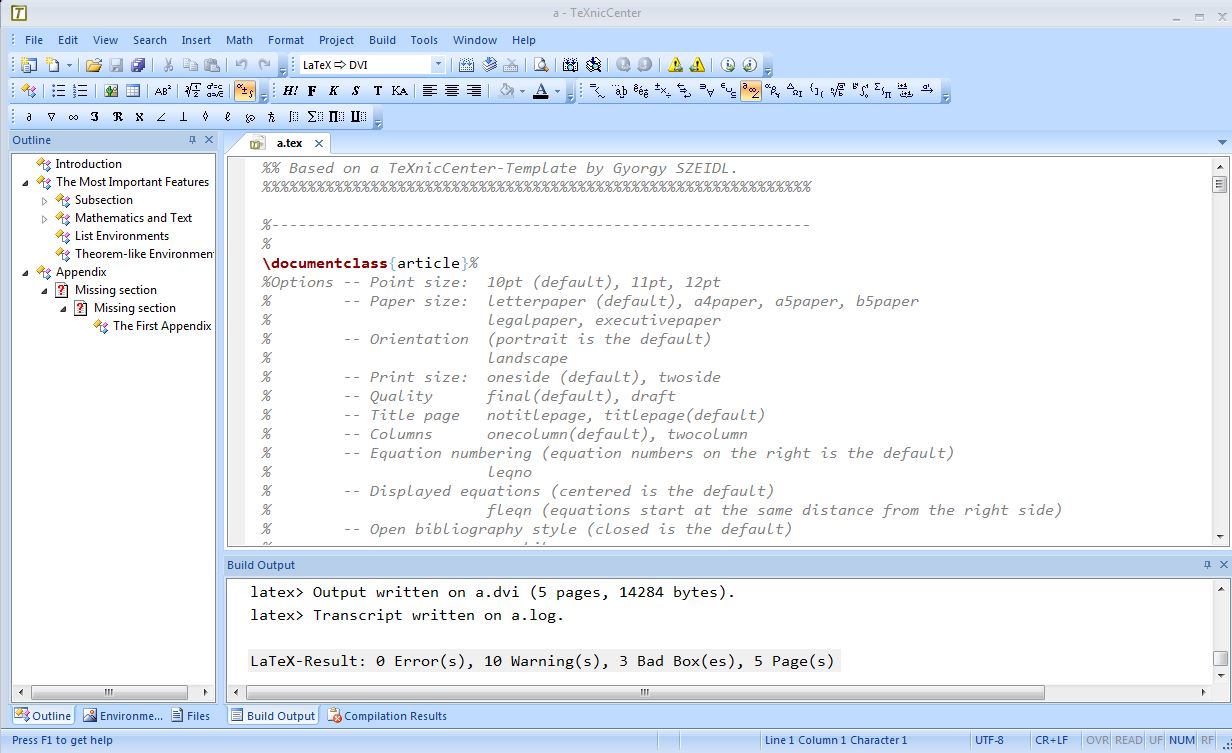
Task: Click the Outline panel horizontal scrollbar
Action: 109,692
